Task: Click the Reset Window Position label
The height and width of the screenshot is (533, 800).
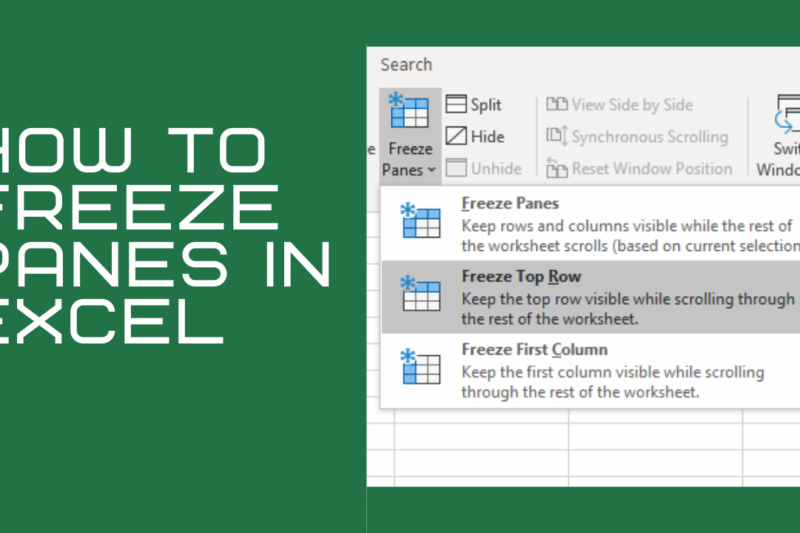Action: pos(652,168)
